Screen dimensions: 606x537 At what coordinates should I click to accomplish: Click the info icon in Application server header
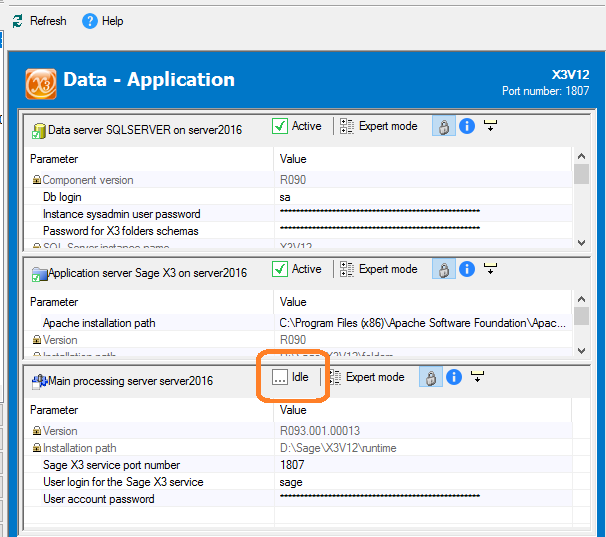[x=466, y=270]
